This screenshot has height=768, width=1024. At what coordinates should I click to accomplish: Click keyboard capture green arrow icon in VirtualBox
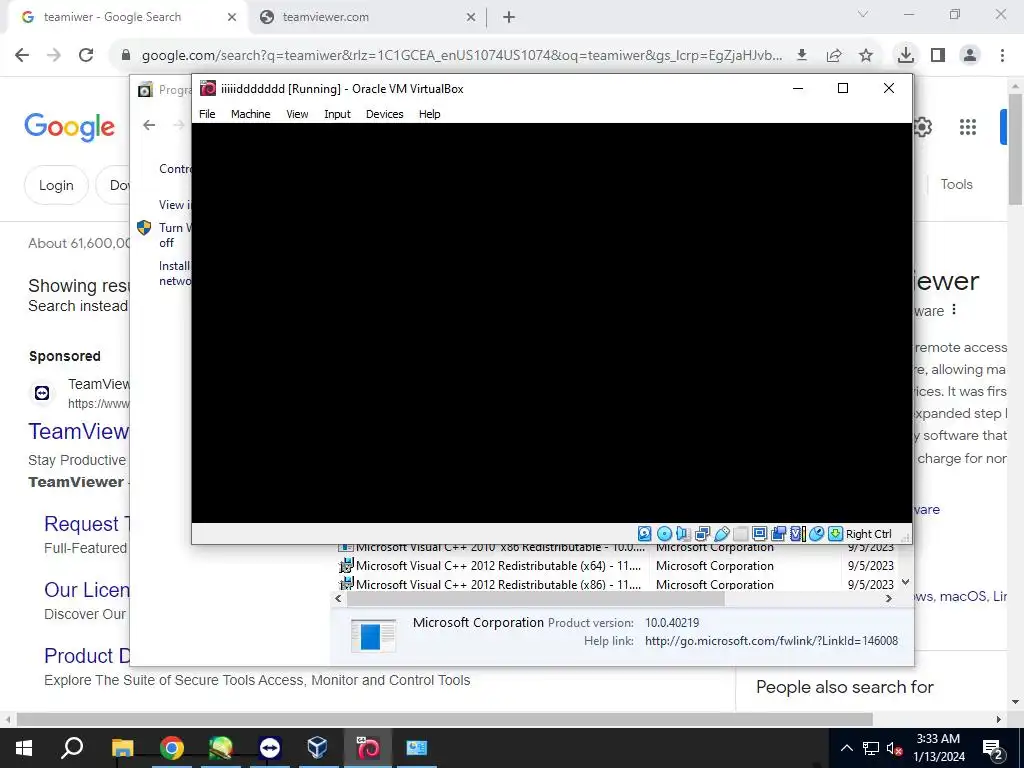click(x=835, y=534)
